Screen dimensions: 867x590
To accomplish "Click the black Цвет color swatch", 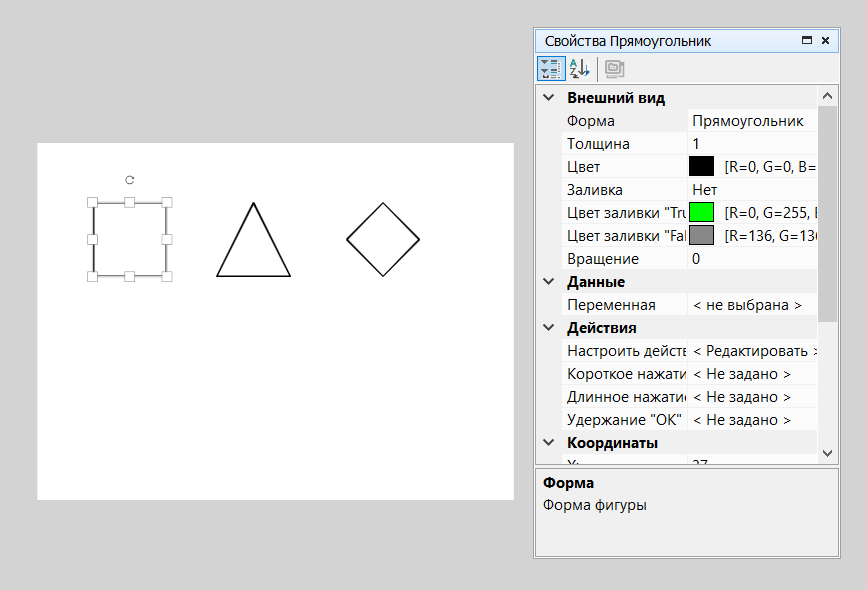I will pyautogui.click(x=702, y=167).
